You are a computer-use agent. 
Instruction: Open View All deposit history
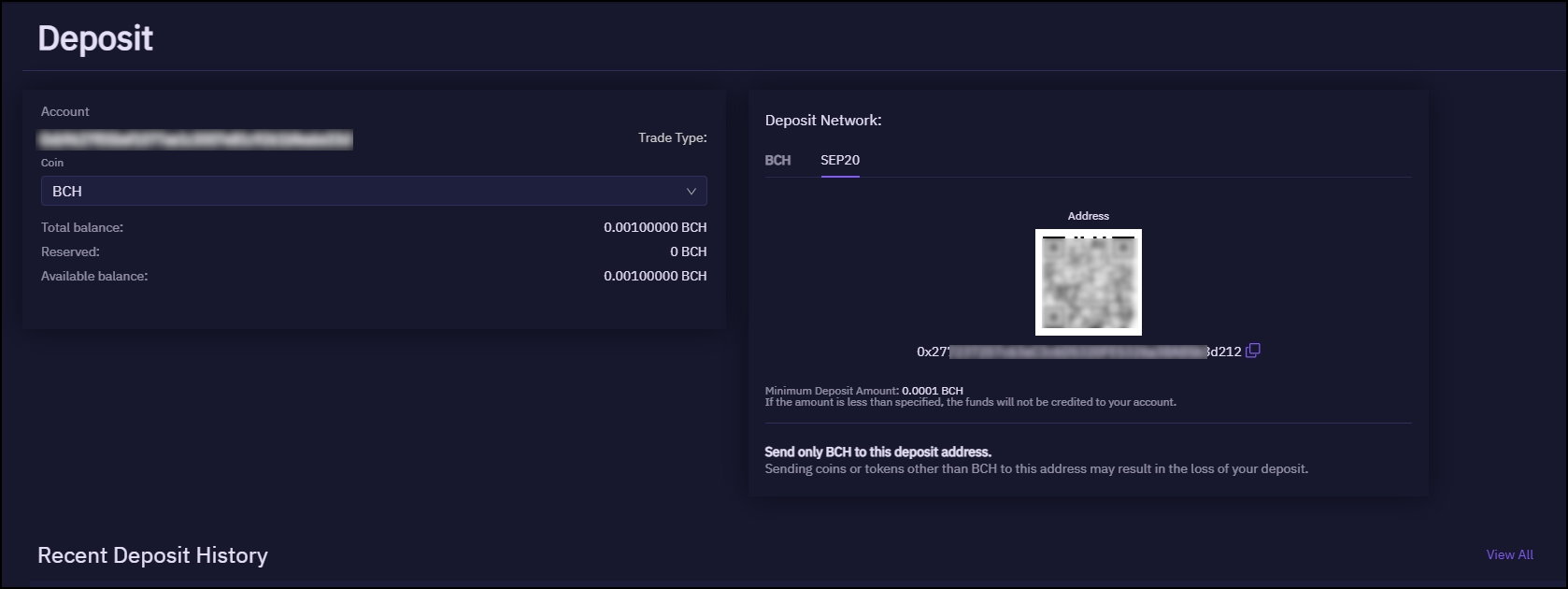tap(1509, 554)
